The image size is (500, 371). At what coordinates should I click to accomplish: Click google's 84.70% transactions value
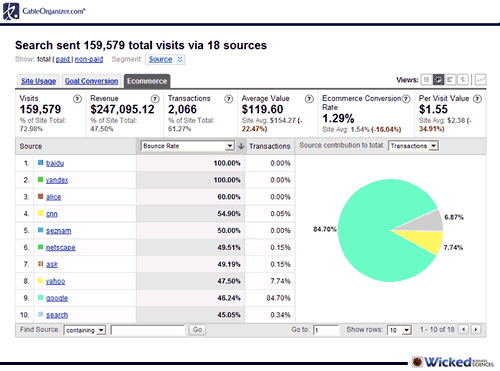pyautogui.click(x=278, y=298)
